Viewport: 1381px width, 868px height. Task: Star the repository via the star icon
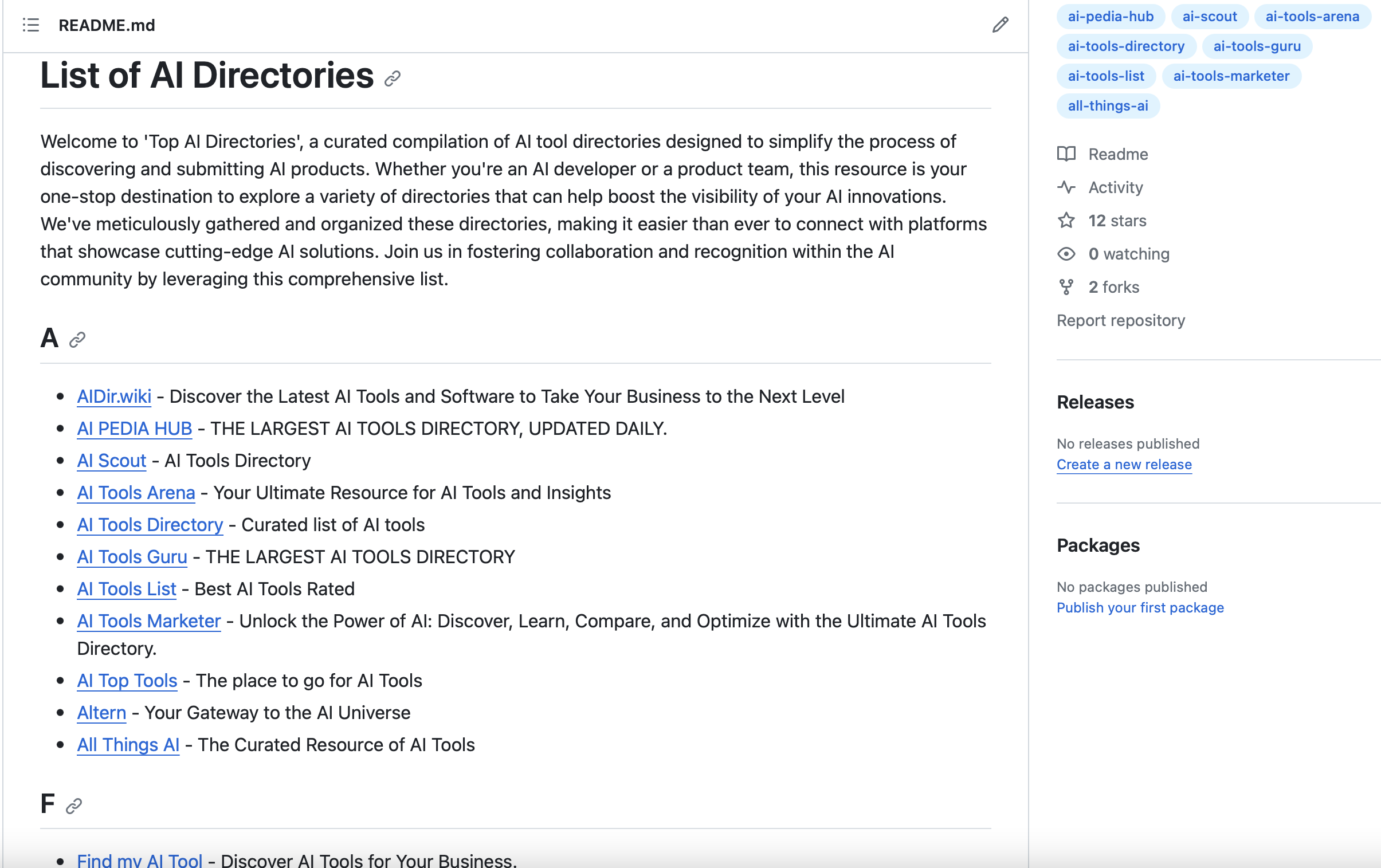[1067, 220]
